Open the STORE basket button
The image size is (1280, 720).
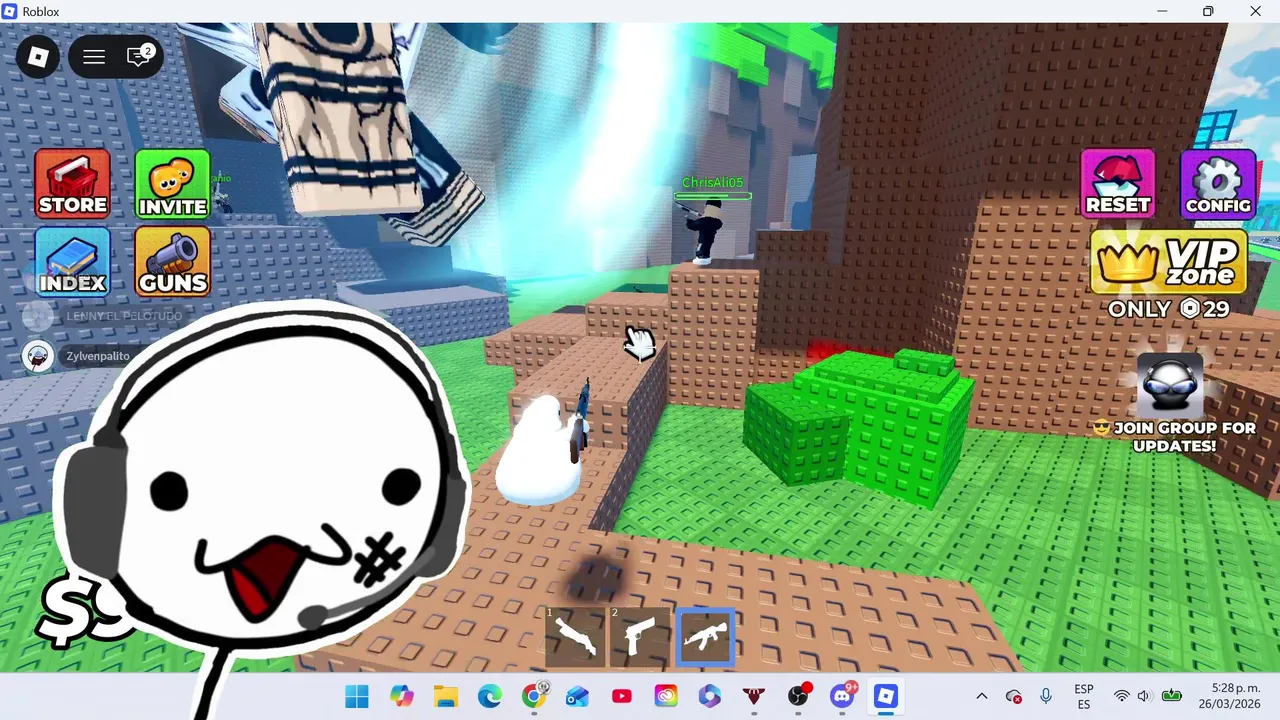point(72,183)
